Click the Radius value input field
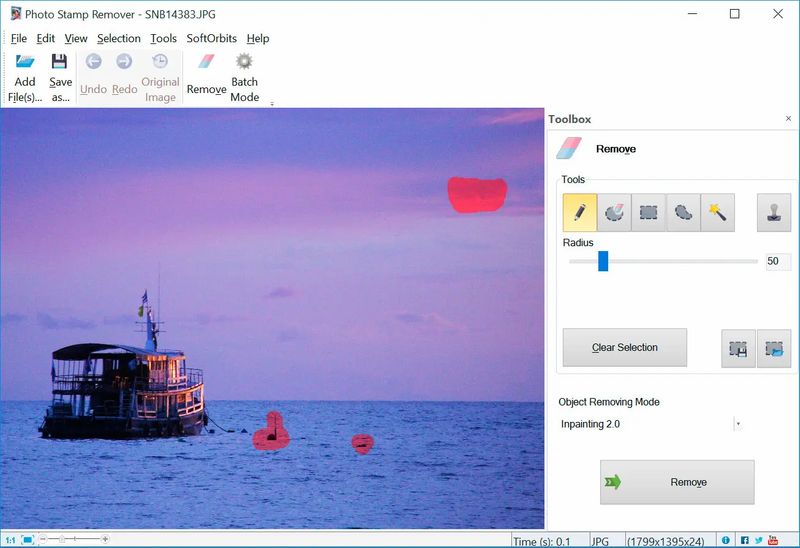This screenshot has width=800, height=548. [777, 261]
